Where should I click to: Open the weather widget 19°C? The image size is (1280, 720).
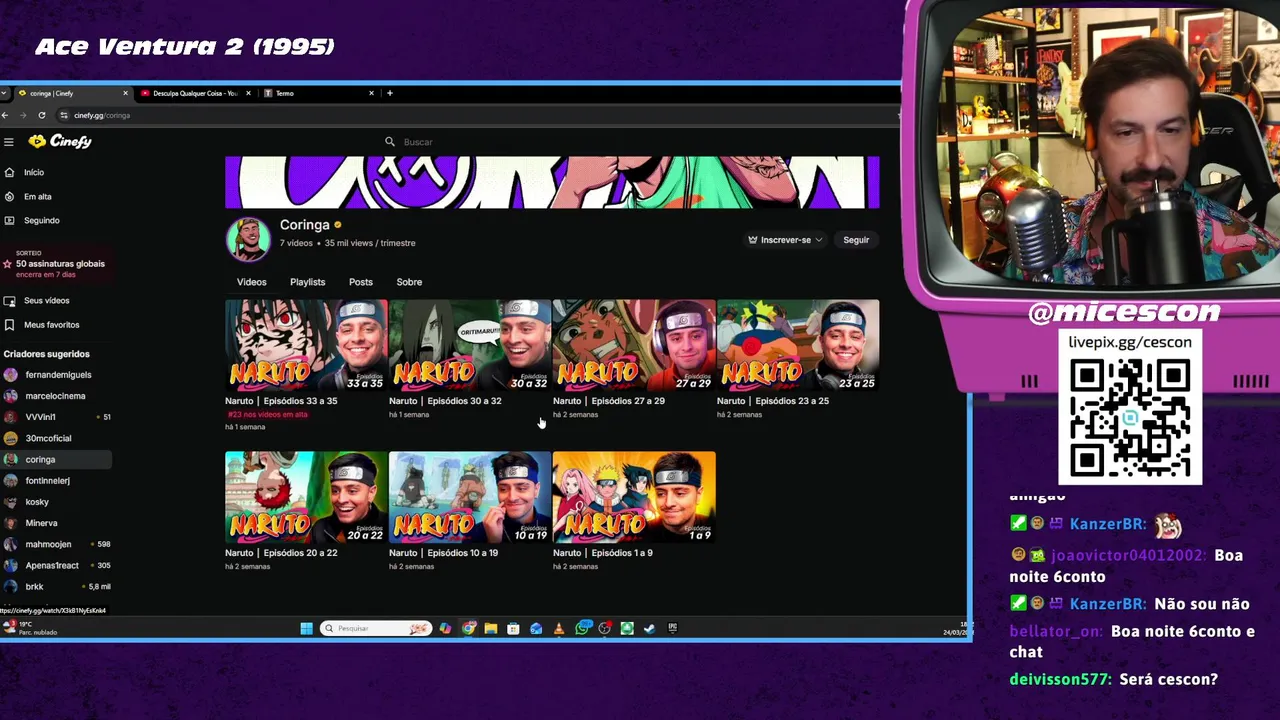[30, 628]
